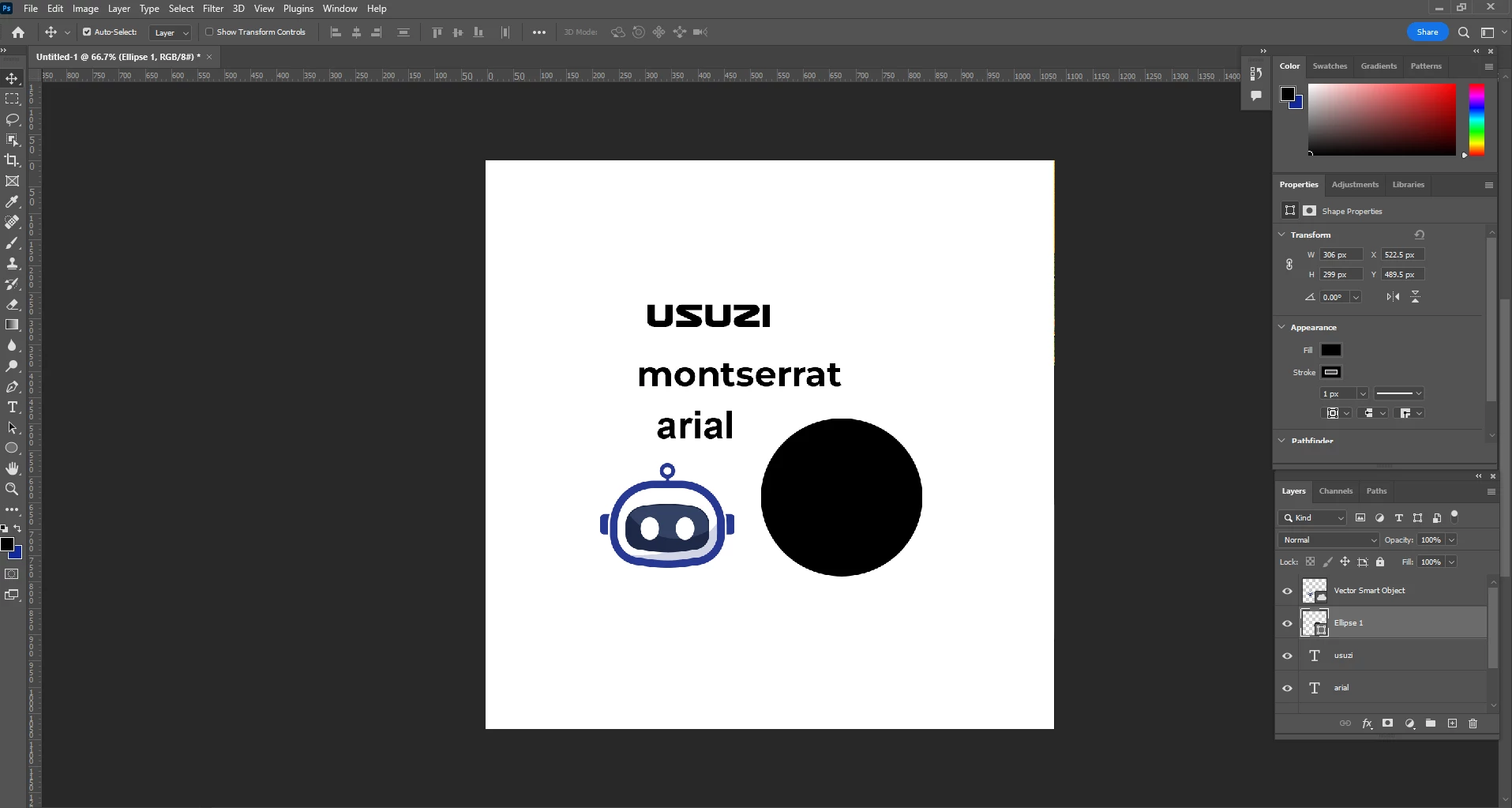Toggle the Auto-Select checkbox
This screenshot has width=1512, height=808.
pos(87,32)
